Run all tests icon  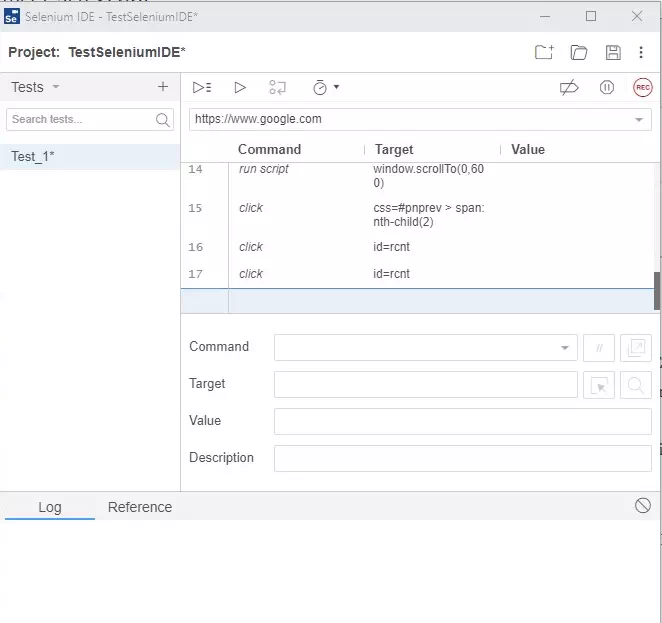(202, 87)
